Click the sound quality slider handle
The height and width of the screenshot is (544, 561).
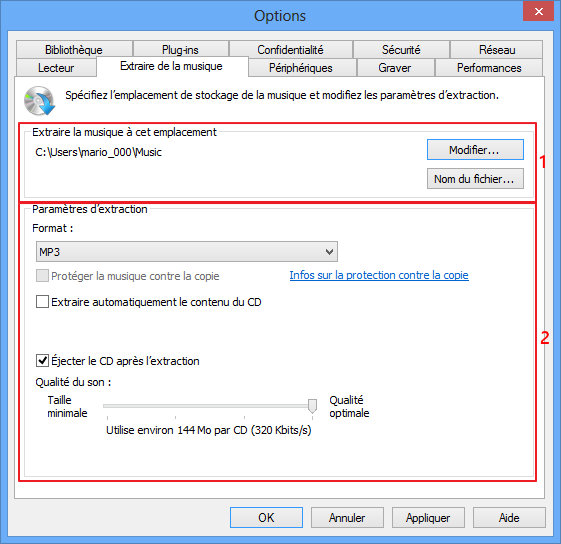312,406
